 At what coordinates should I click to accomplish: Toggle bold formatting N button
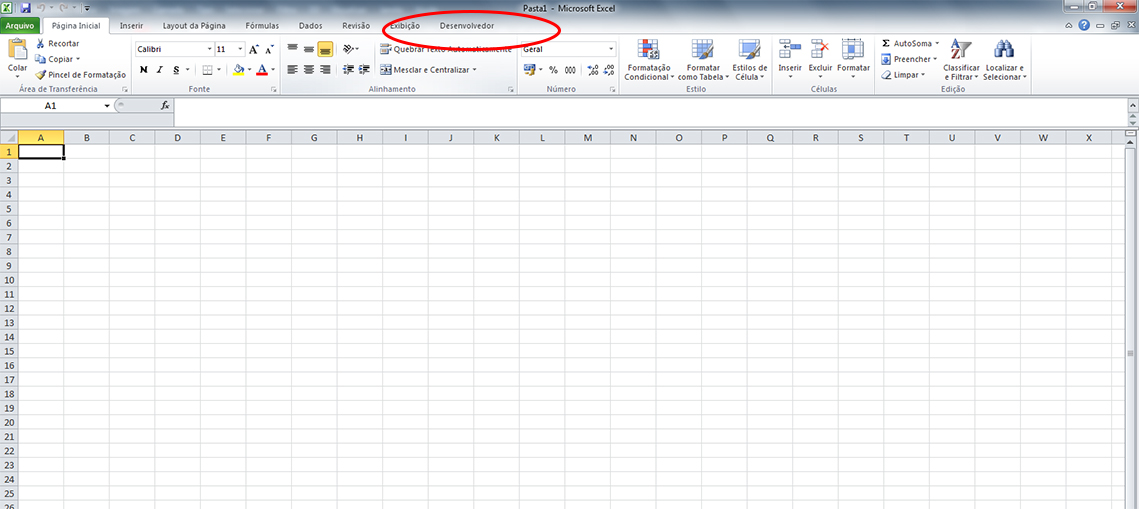tap(143, 70)
